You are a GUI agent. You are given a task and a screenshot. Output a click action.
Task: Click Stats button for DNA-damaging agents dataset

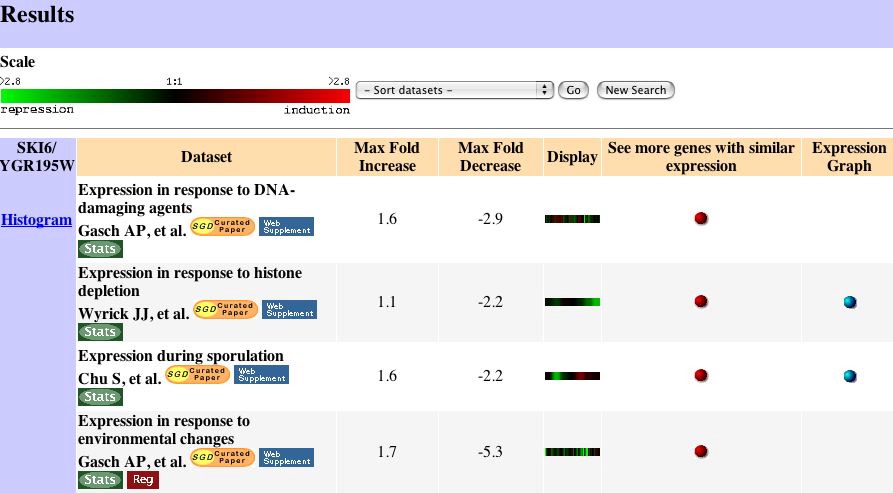[100, 248]
